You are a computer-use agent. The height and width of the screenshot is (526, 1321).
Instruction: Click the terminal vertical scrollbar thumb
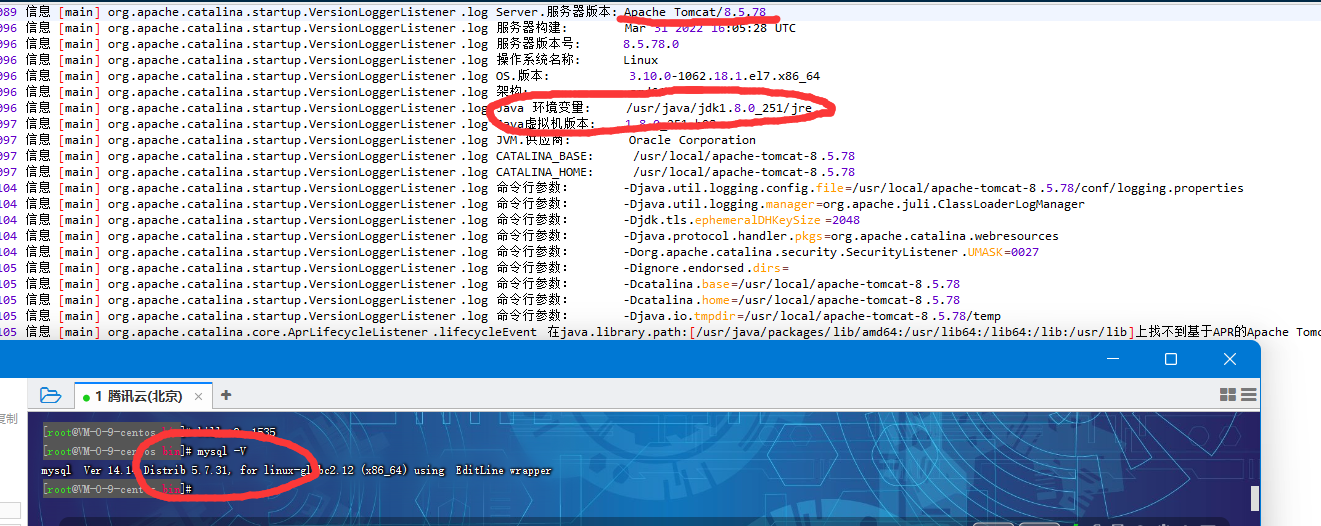click(1255, 498)
